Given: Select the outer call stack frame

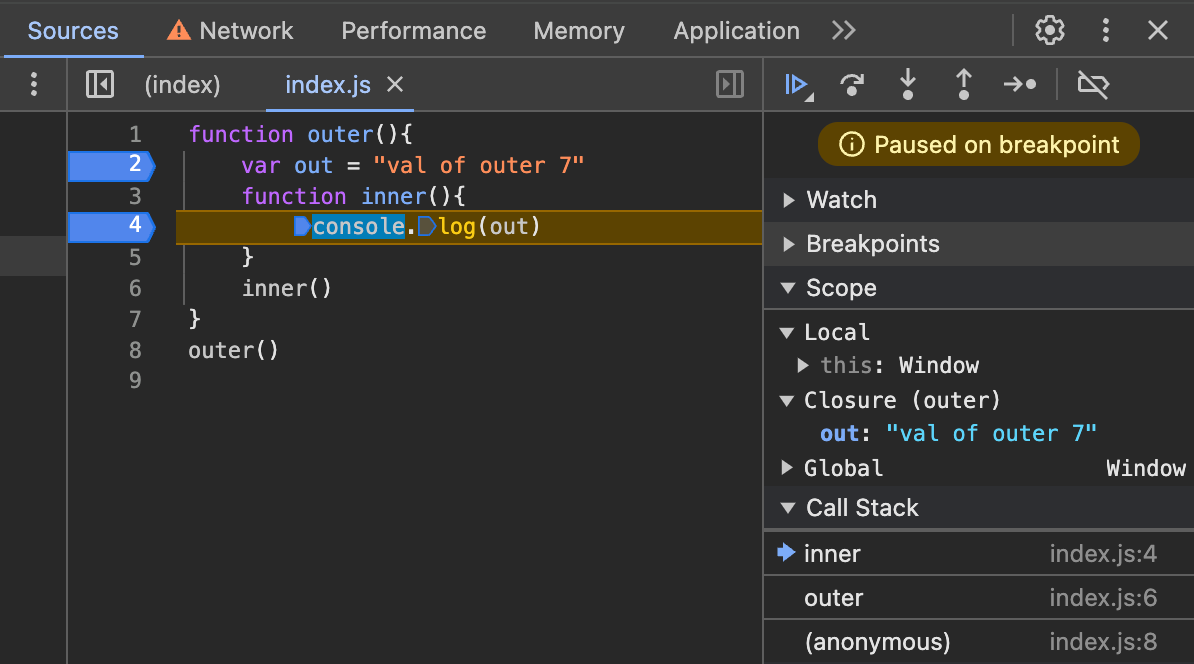Looking at the screenshot, I should 832,597.
